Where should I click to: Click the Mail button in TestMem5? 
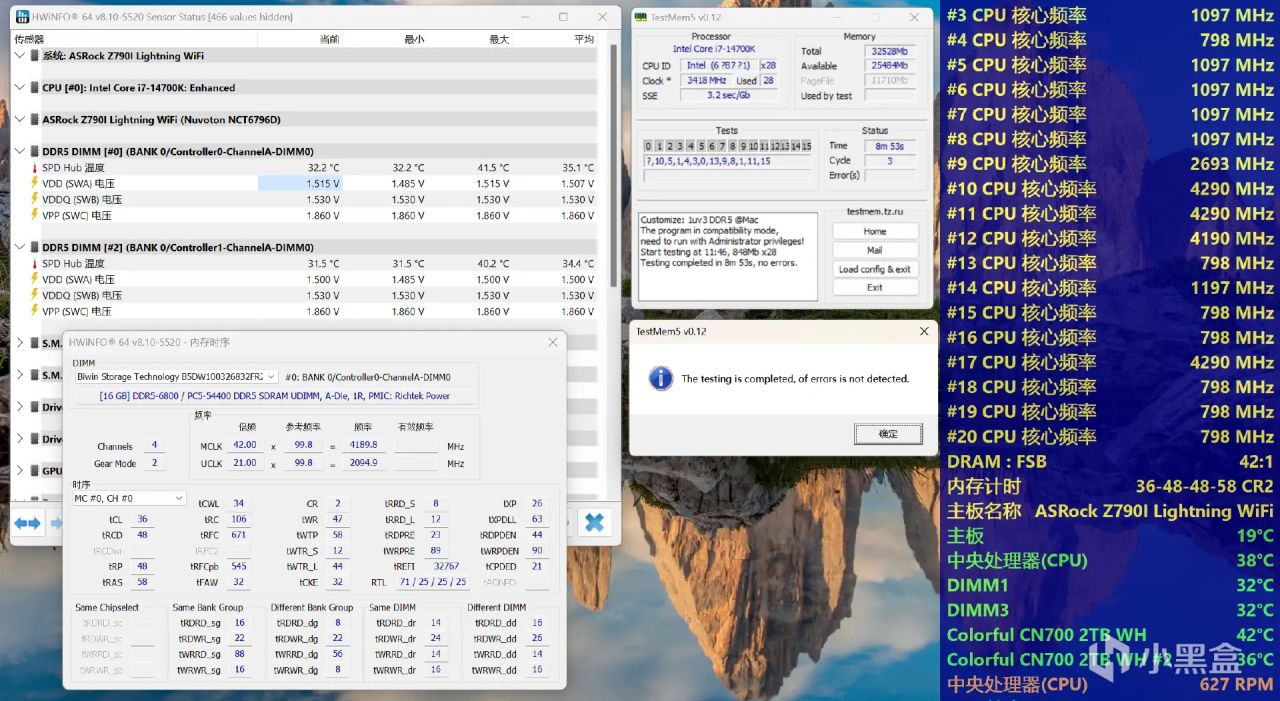point(875,250)
